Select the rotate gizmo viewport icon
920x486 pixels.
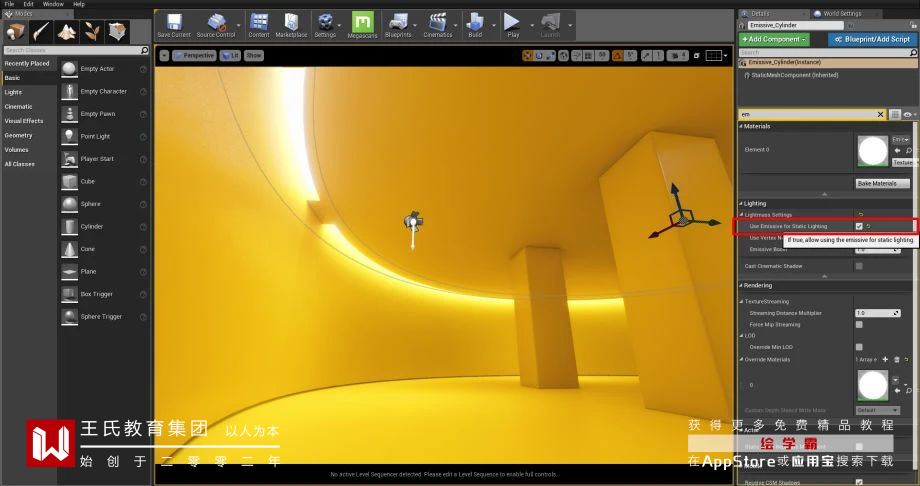tap(539, 56)
